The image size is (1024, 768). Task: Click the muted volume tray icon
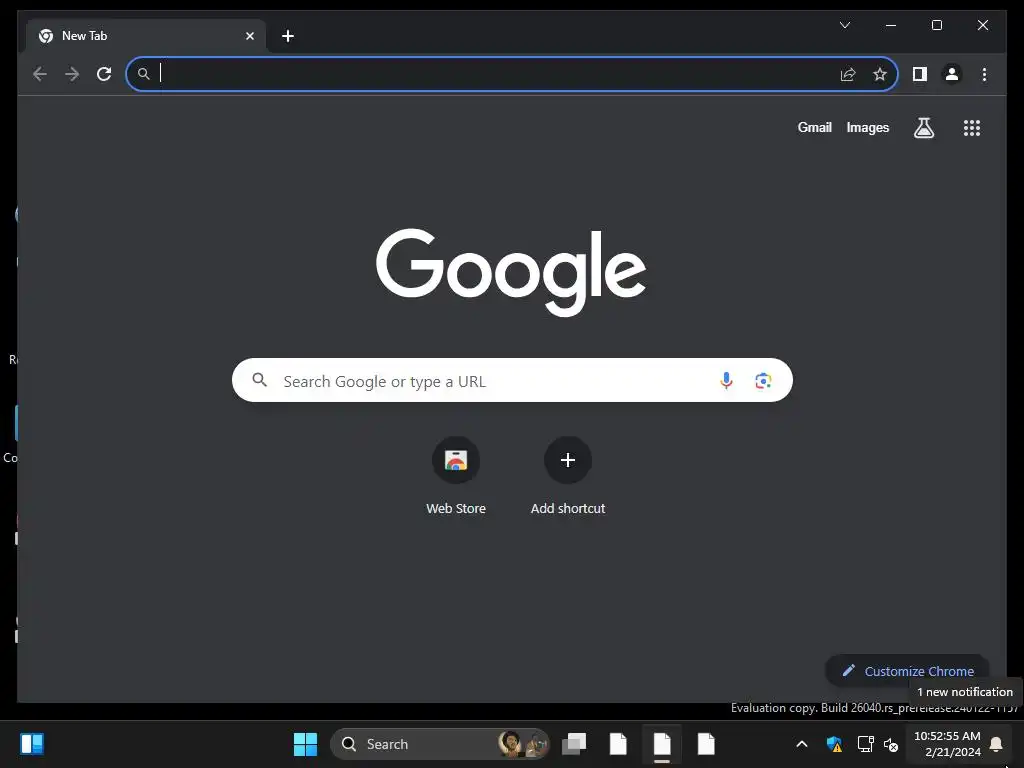pos(891,744)
